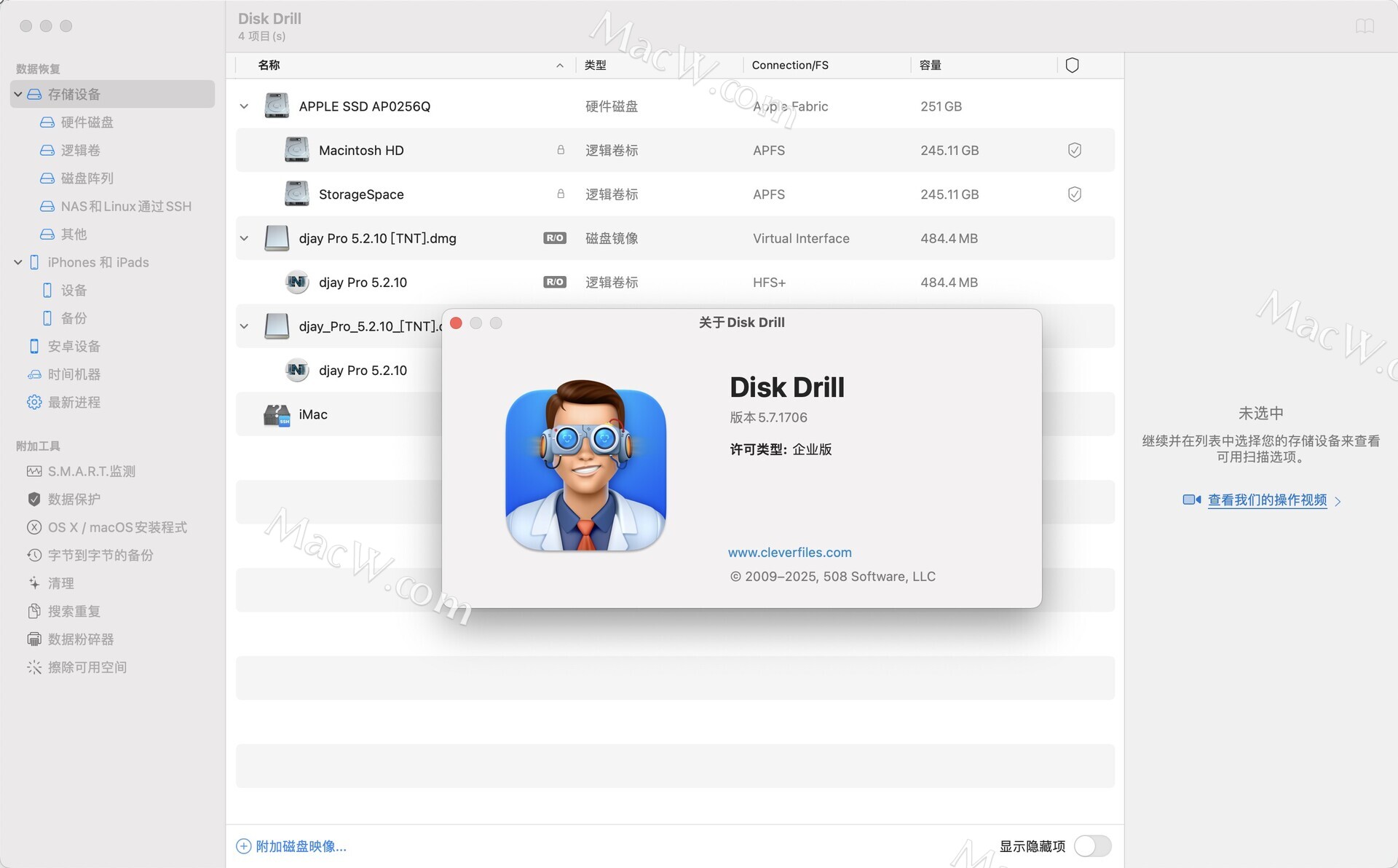Click the shield checkmark for StorageSpace
Image resolution: width=1398 pixels, height=868 pixels.
[x=1074, y=194]
